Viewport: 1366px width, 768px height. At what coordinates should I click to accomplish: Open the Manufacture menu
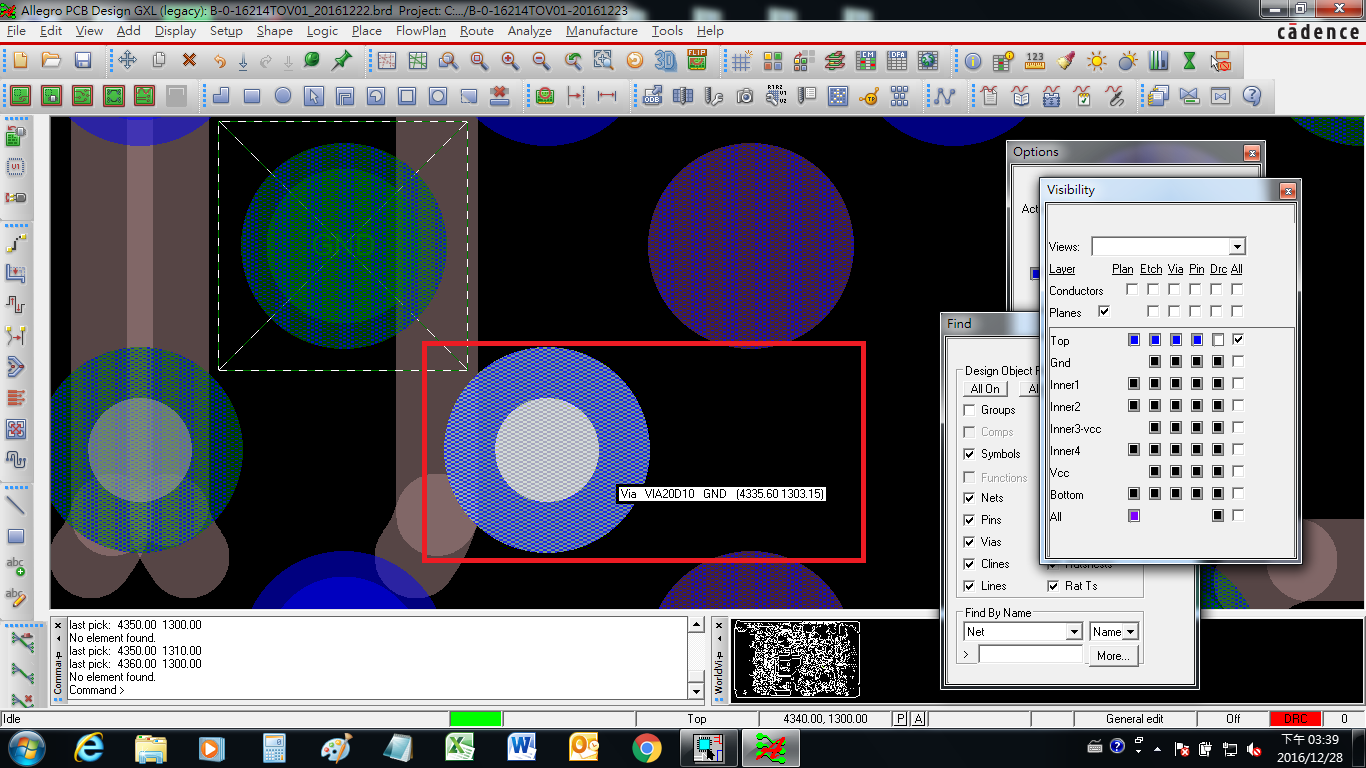[601, 31]
